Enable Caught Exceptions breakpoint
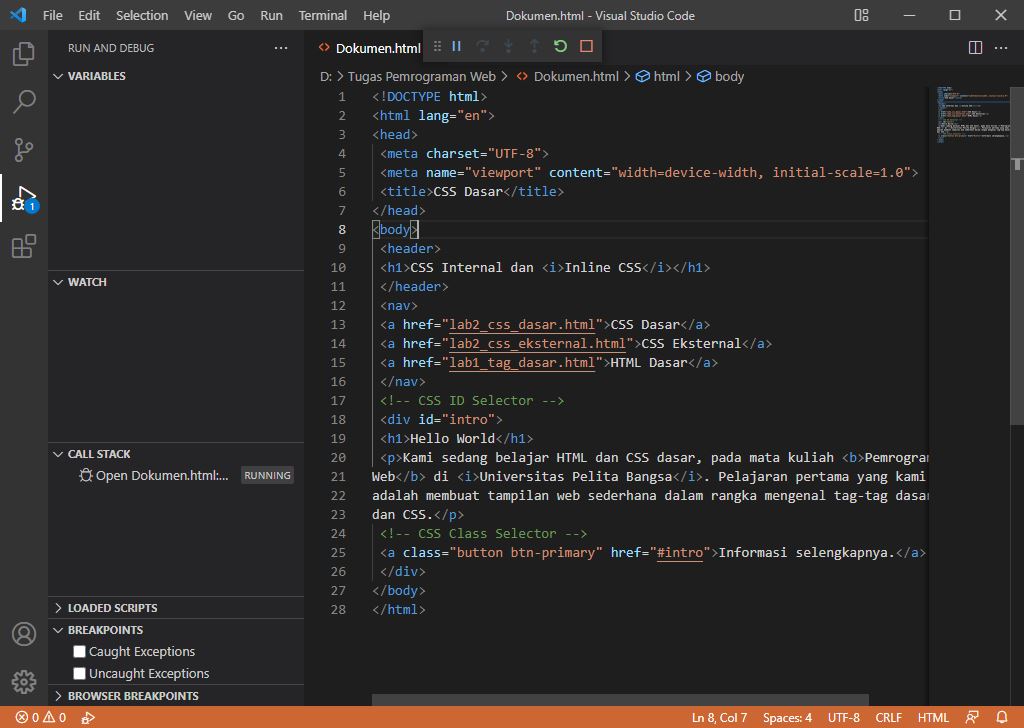 80,652
